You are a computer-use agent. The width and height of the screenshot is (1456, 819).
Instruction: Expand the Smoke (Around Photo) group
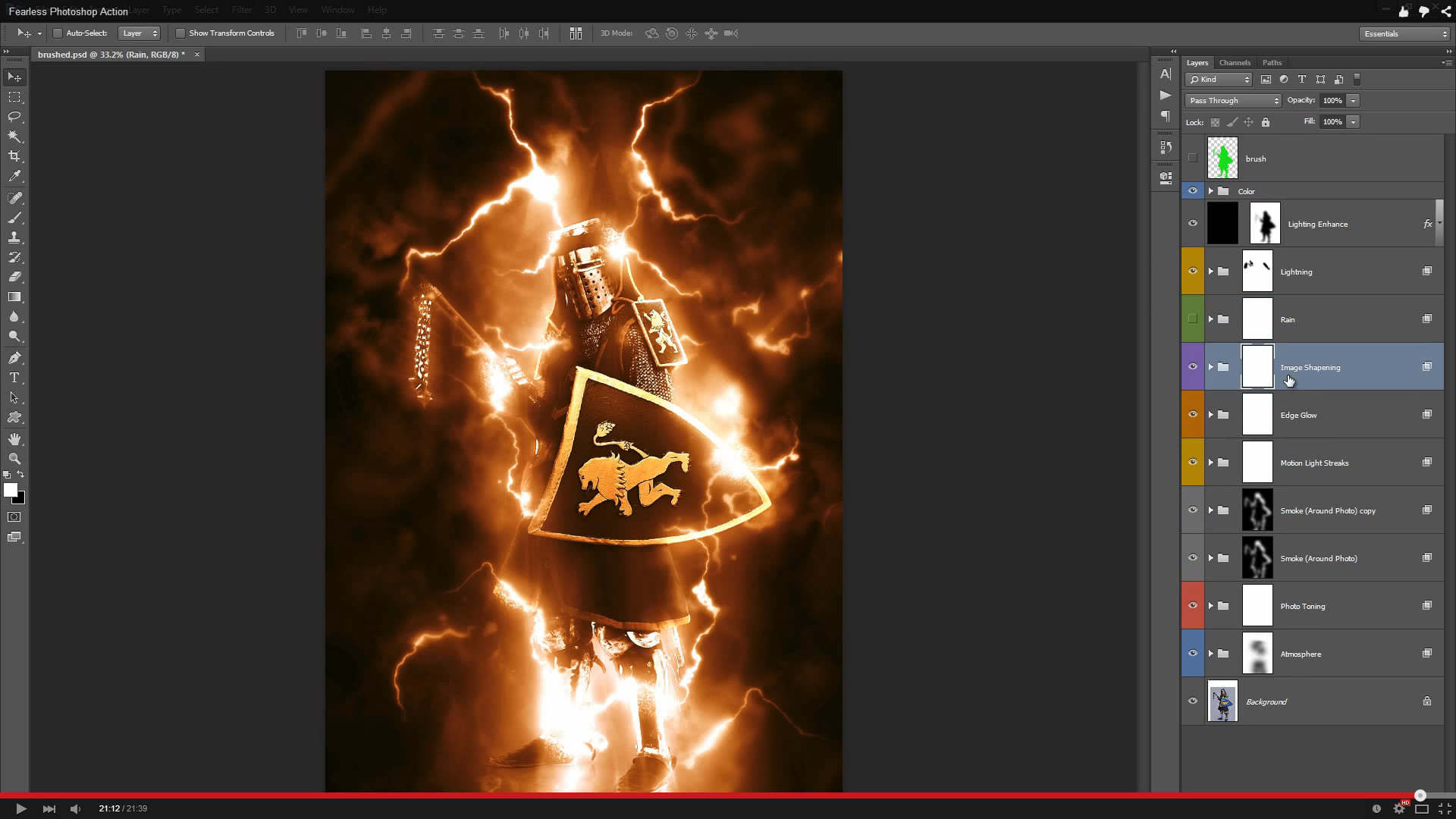click(1212, 558)
